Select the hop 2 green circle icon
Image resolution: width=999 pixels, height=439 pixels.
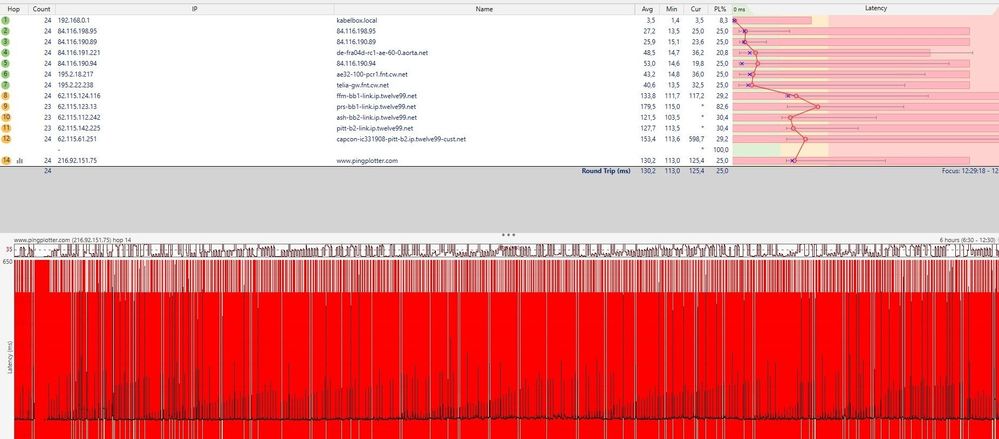click(x=6, y=31)
